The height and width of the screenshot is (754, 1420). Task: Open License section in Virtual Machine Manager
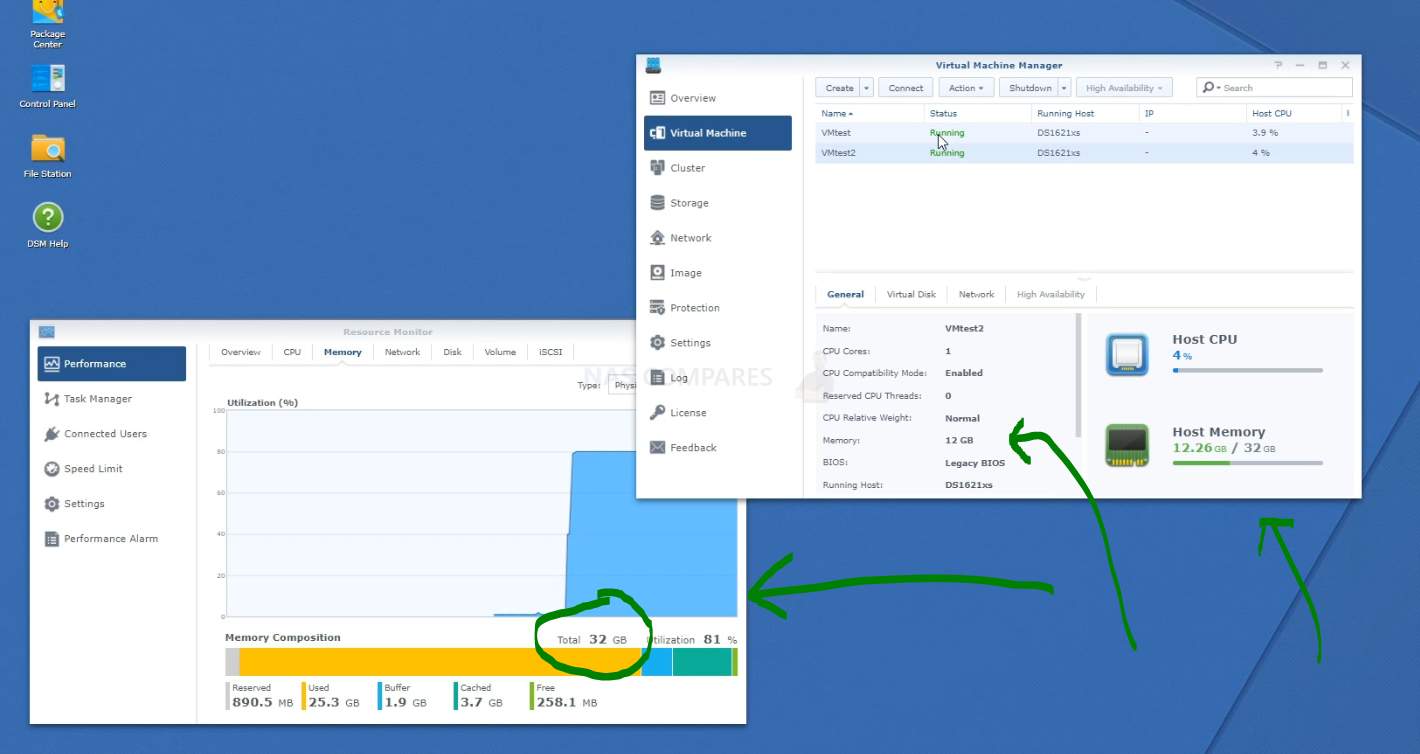coord(718,413)
